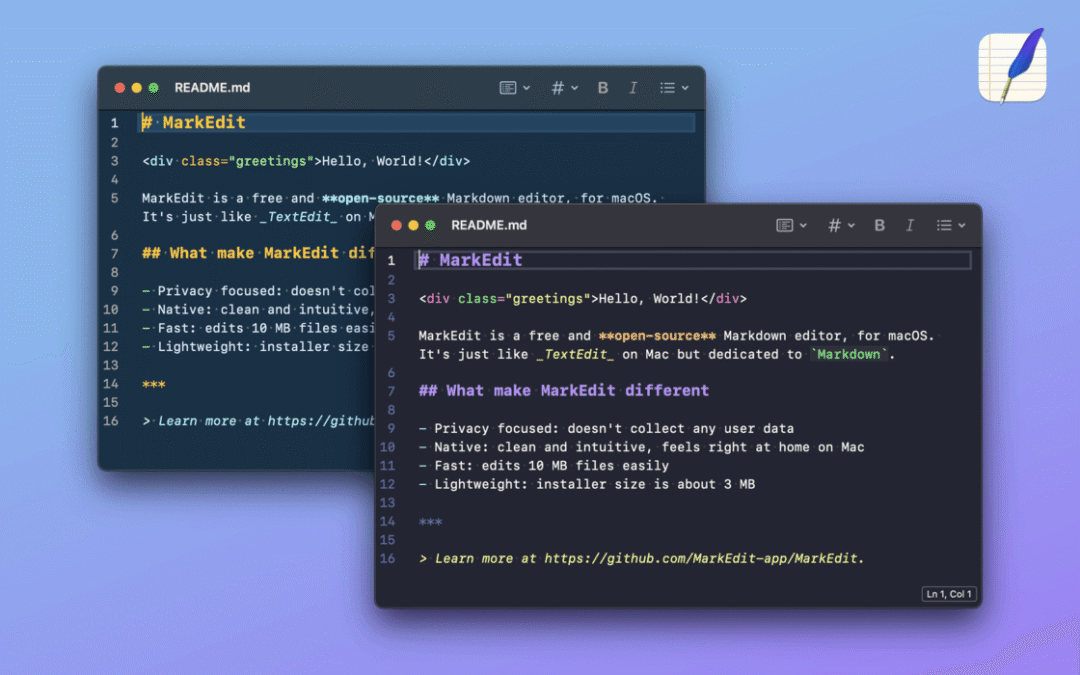The width and height of the screenshot is (1080, 675).
Task: Zoom the front README.md window
Action: pos(430,225)
